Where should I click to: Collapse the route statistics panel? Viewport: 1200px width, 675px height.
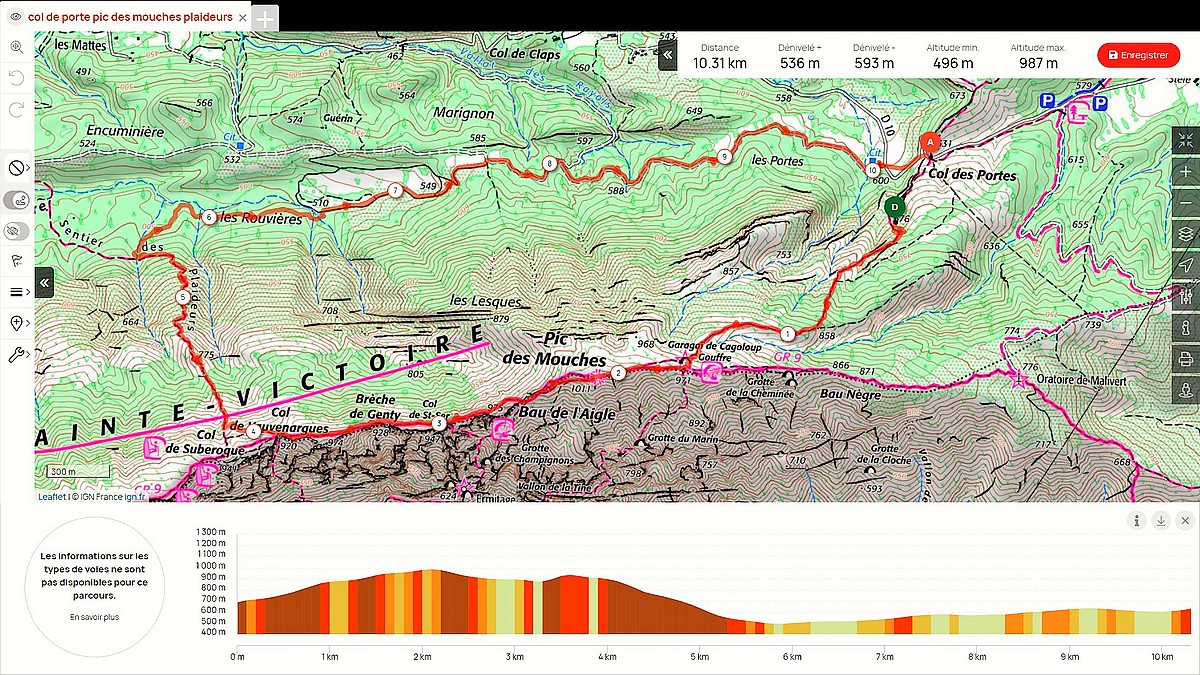668,56
